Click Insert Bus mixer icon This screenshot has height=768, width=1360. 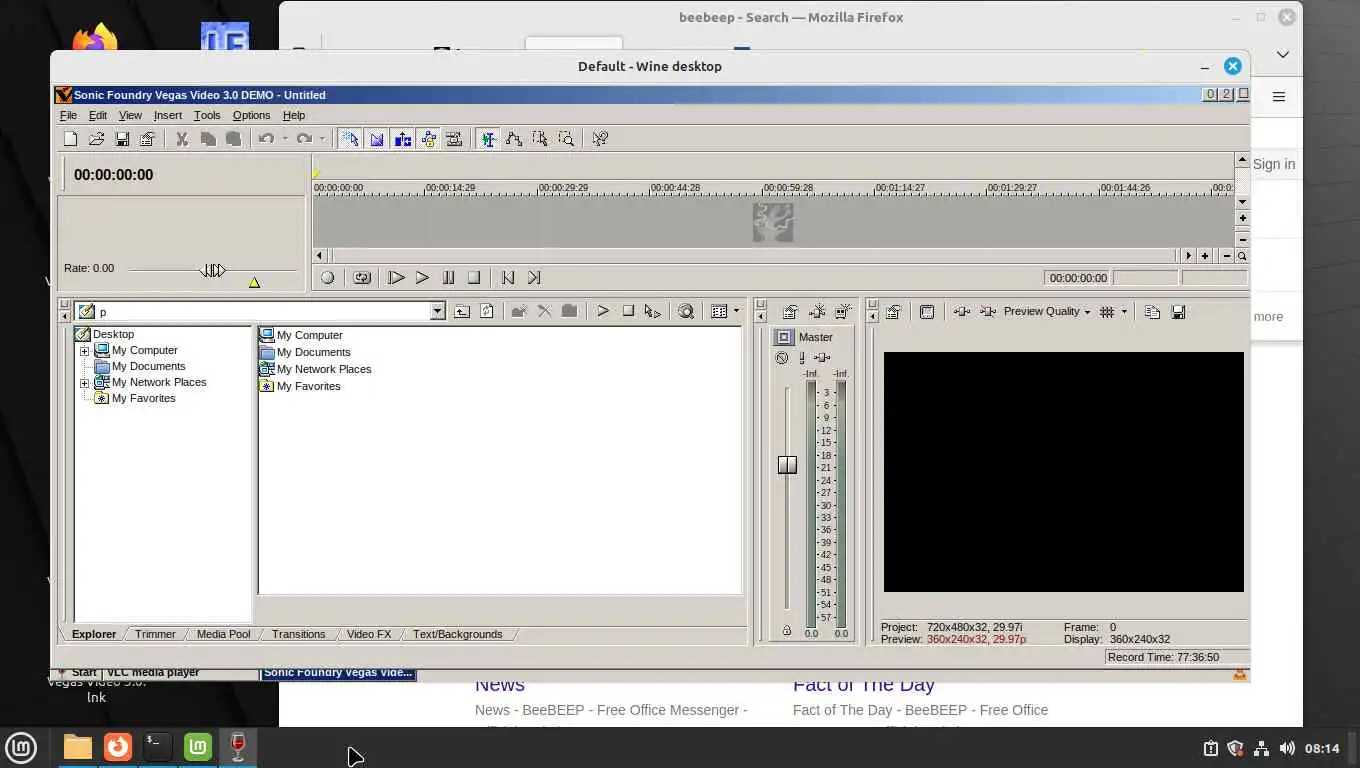coord(843,311)
